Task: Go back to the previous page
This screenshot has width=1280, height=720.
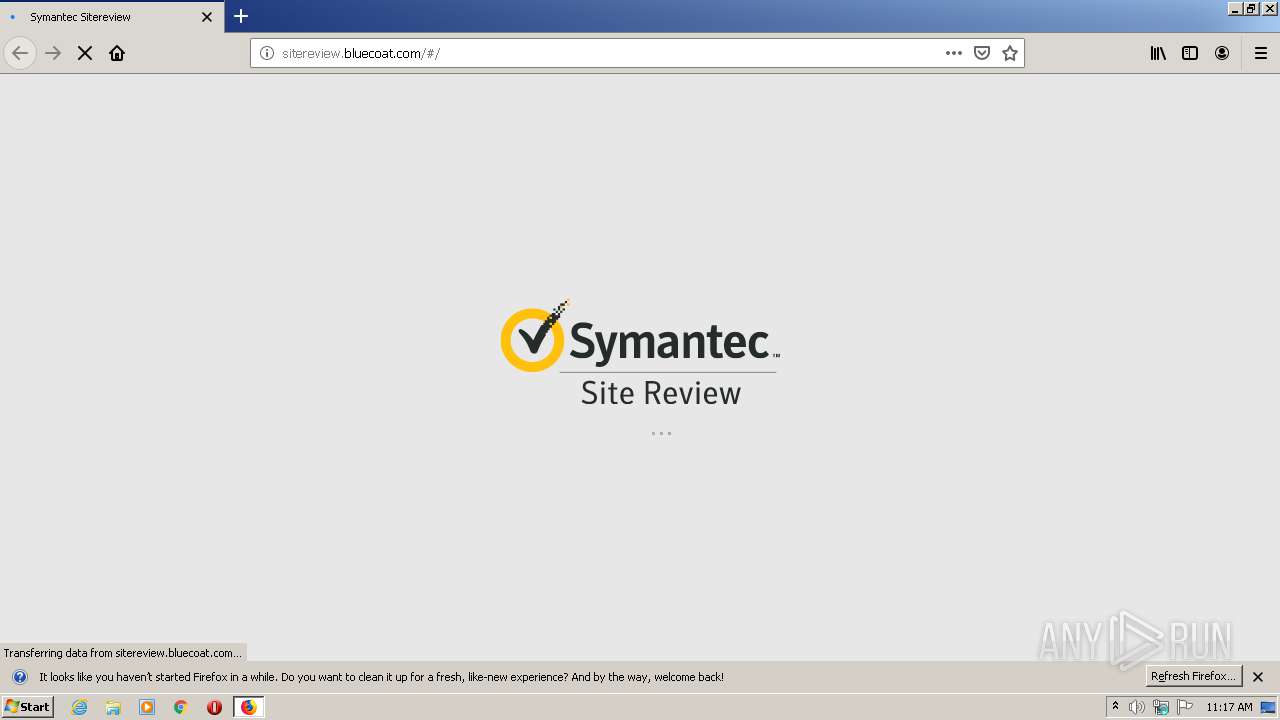Action: 20,53
